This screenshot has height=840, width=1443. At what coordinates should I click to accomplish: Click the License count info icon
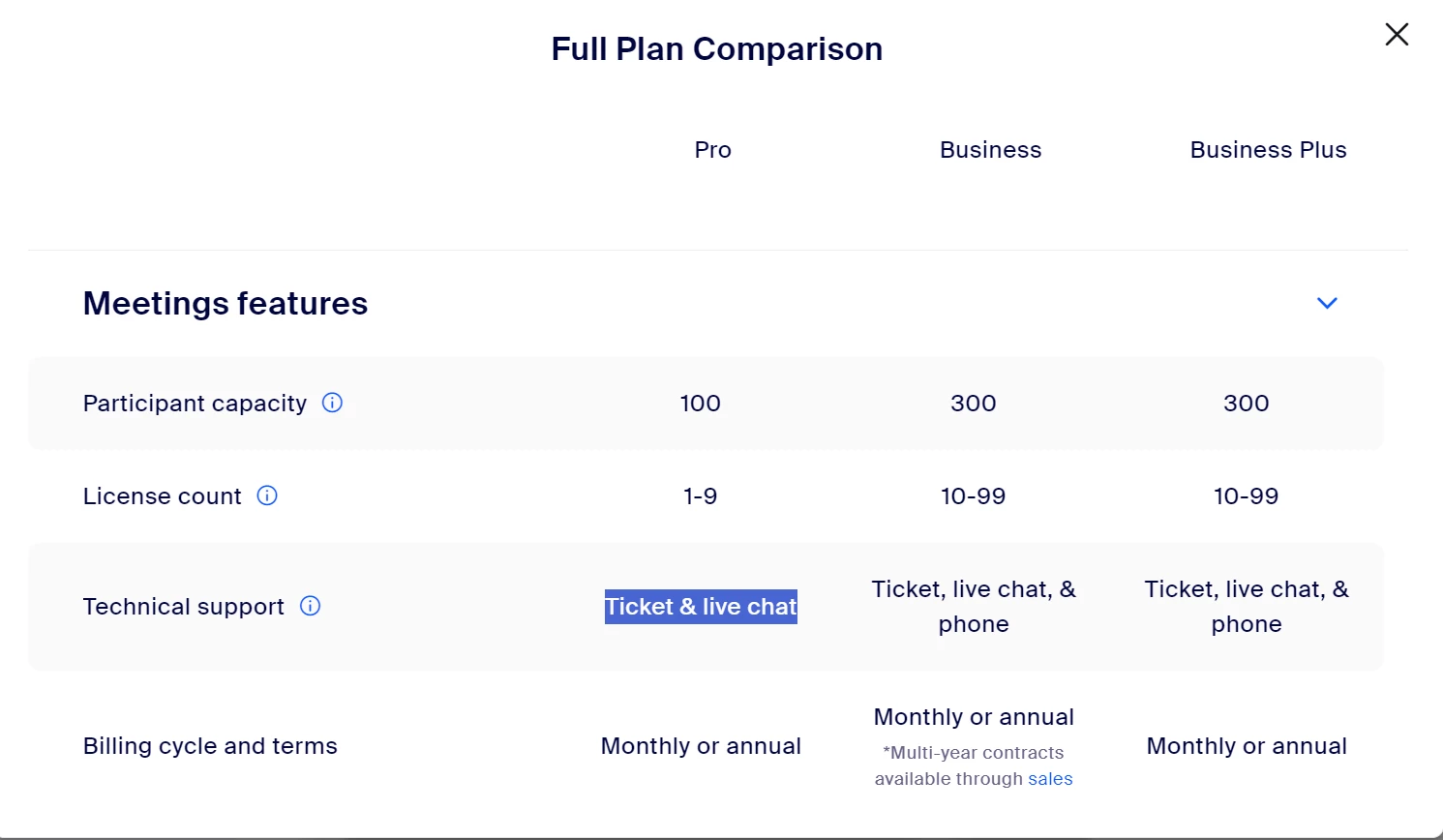coord(267,495)
